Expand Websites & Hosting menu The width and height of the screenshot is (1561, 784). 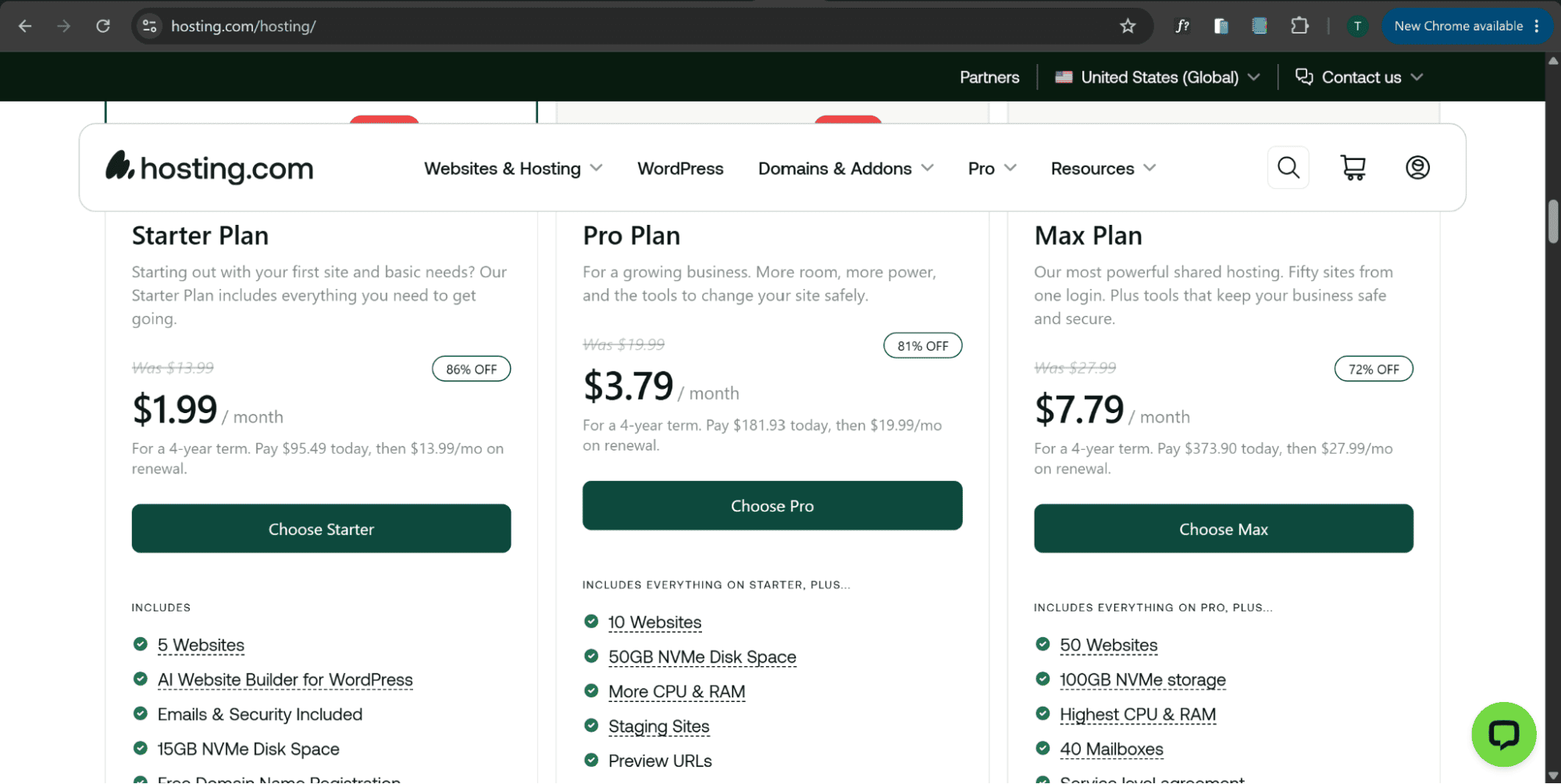point(513,169)
